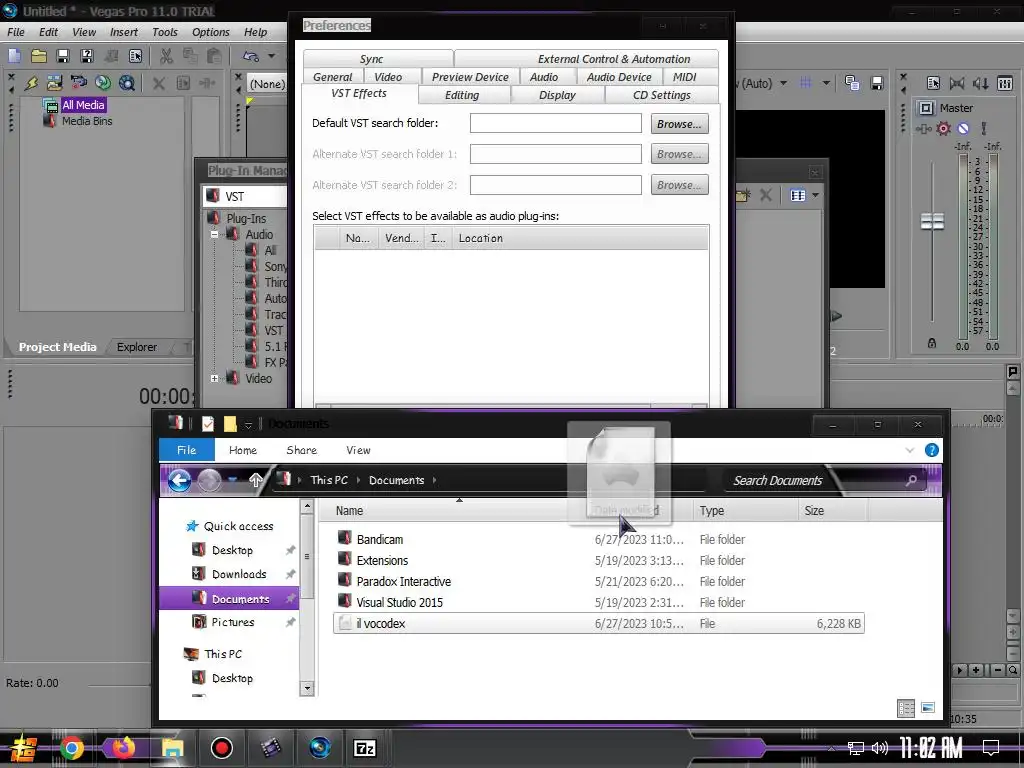The height and width of the screenshot is (768, 1024).
Task: Click the Extract Audio from CD icon
Action: coord(103,83)
